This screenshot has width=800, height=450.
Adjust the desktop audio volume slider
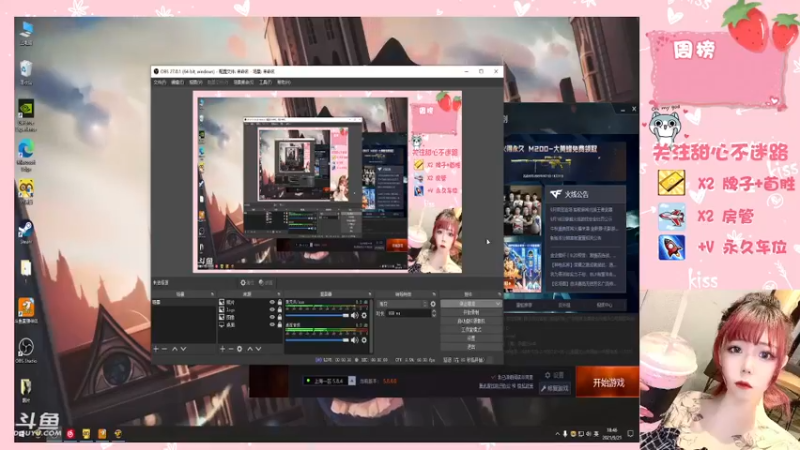tap(317, 340)
